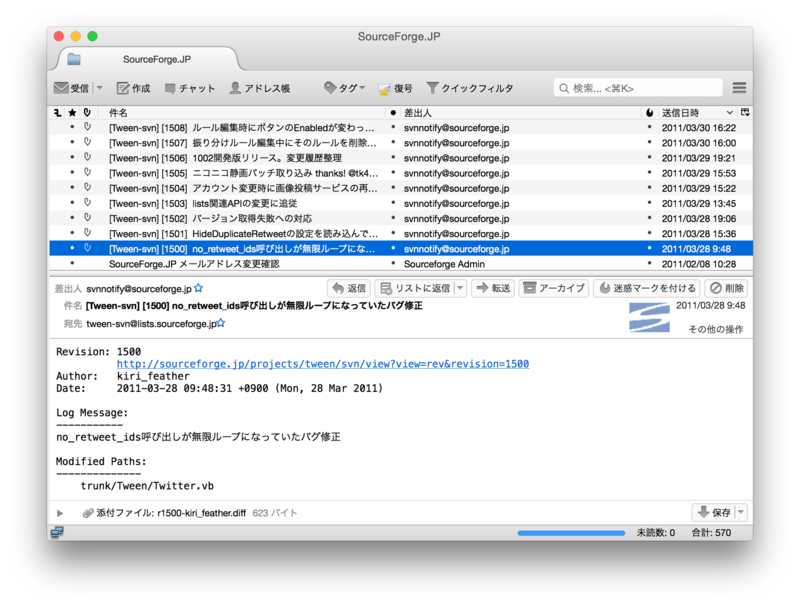Viewport: 800px width, 608px height.
Task: Click star beside sender svnnotify address
Action: 198,288
